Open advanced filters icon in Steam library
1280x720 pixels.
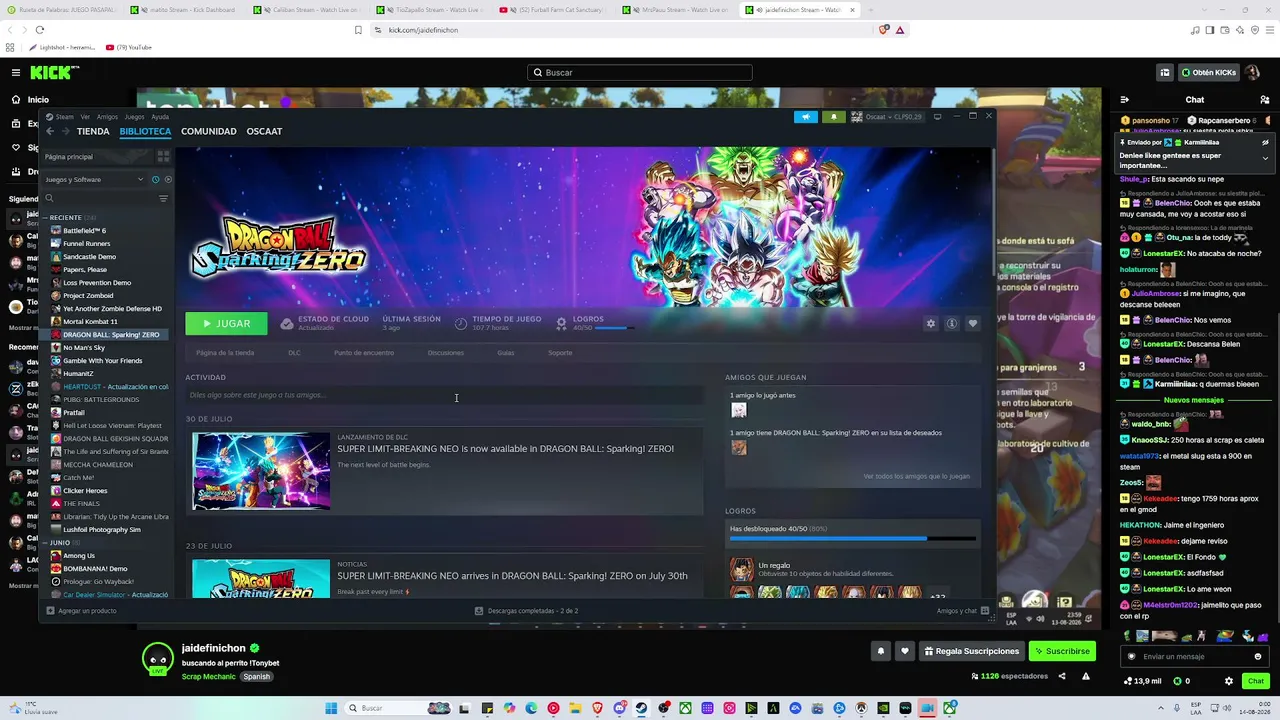tap(163, 198)
